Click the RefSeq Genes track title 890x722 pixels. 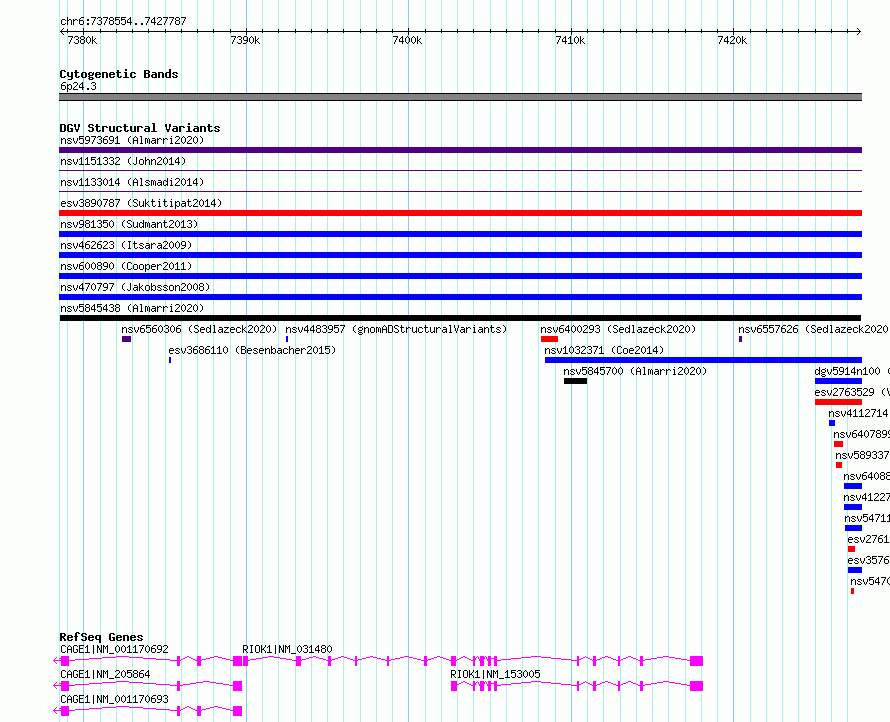tap(101, 637)
